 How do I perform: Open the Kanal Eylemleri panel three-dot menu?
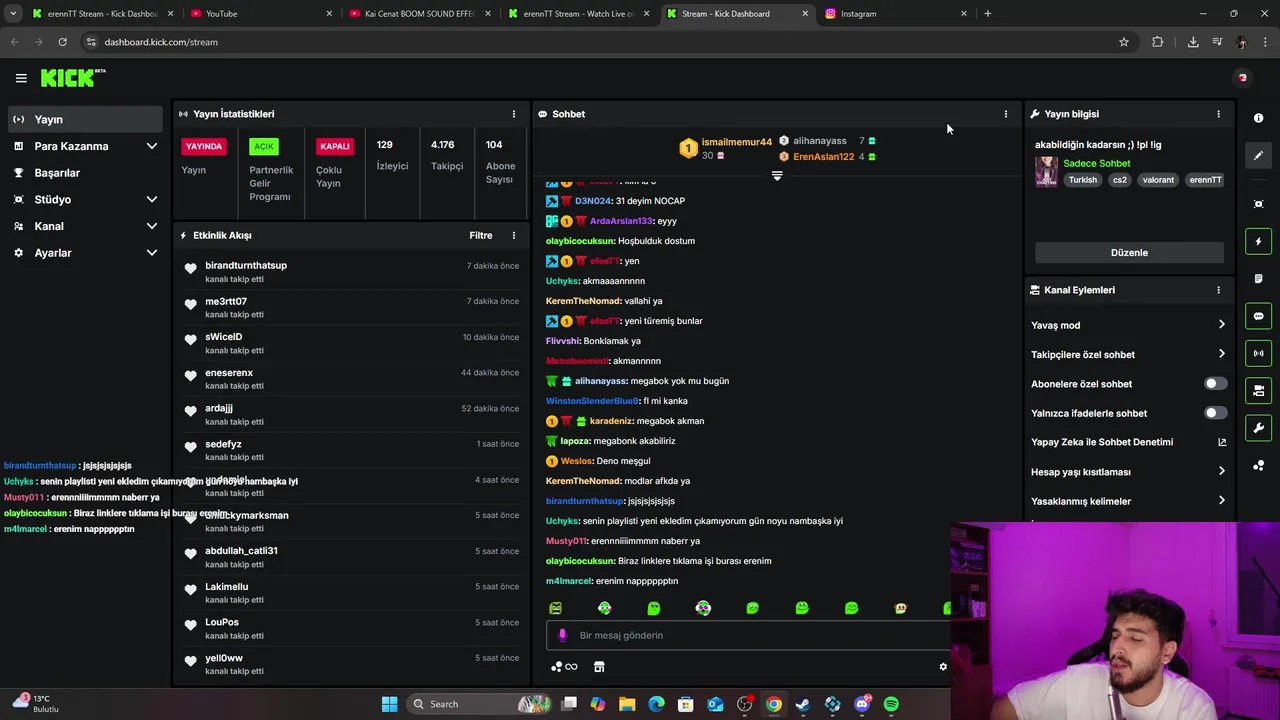point(1218,290)
